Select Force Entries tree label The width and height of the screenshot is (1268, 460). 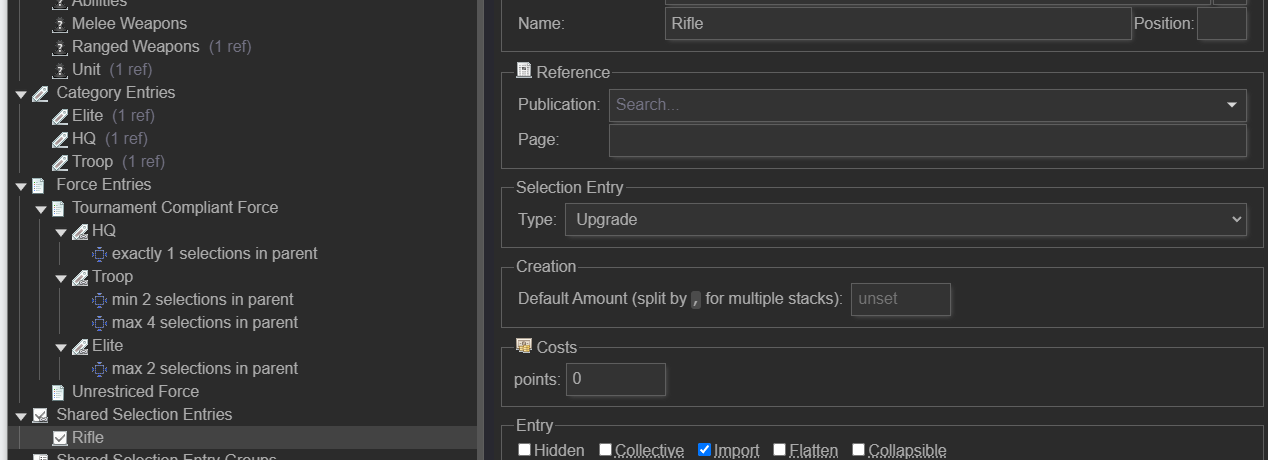[104, 184]
